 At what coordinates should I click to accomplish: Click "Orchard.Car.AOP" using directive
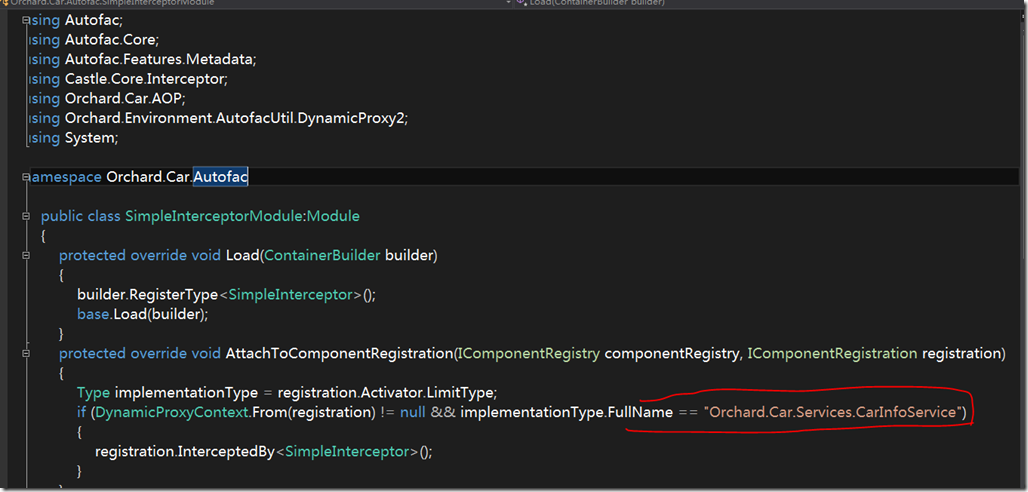click(123, 99)
